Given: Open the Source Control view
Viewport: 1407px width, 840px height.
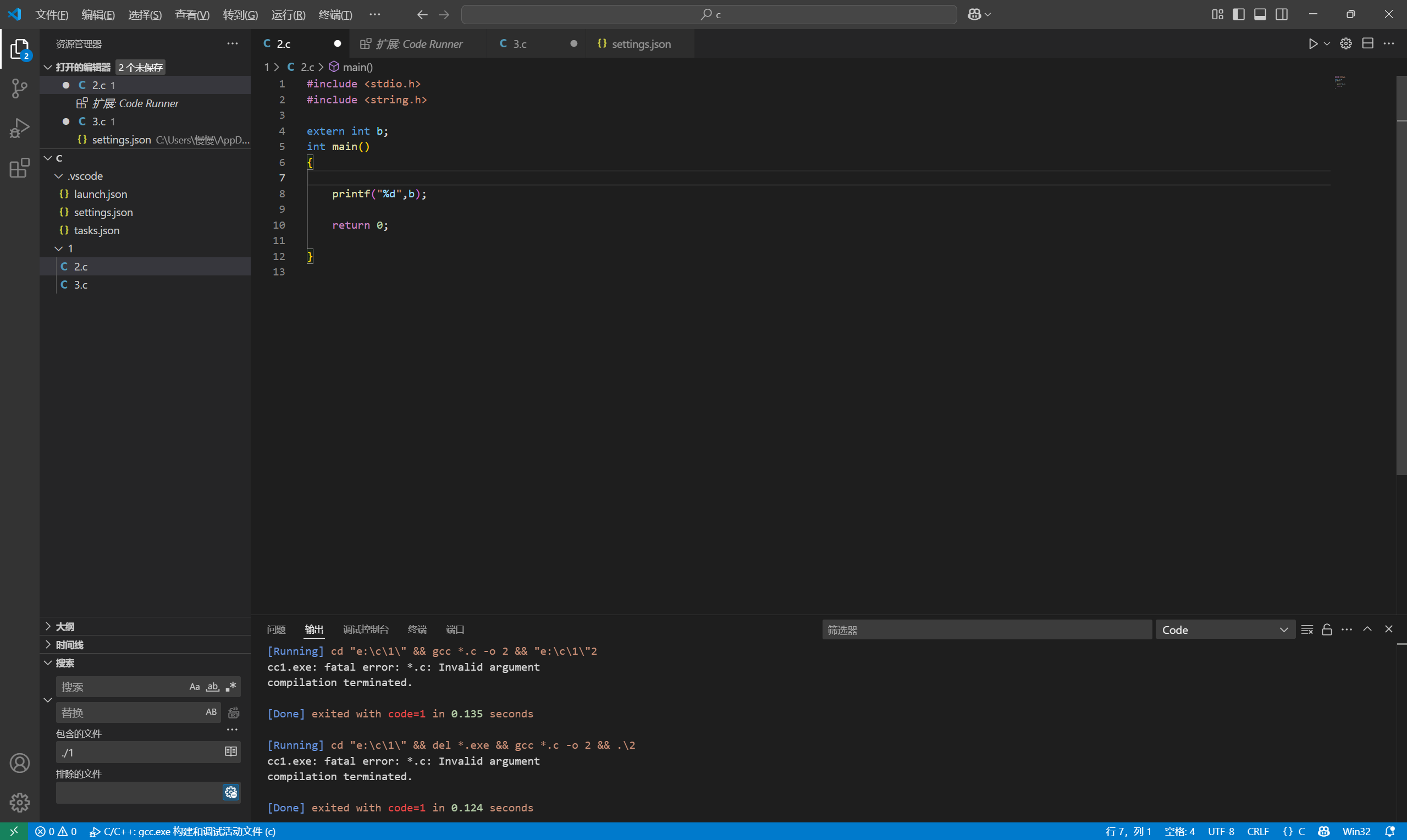Looking at the screenshot, I should click(19, 89).
